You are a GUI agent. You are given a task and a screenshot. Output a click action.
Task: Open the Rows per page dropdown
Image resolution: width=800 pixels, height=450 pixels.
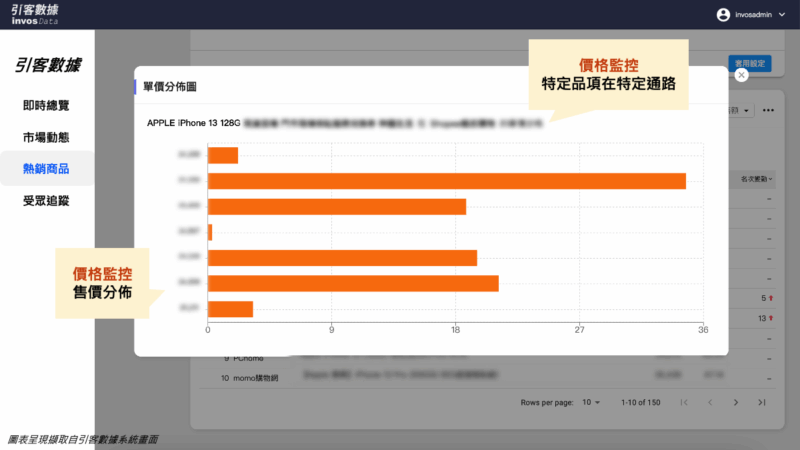[591, 402]
